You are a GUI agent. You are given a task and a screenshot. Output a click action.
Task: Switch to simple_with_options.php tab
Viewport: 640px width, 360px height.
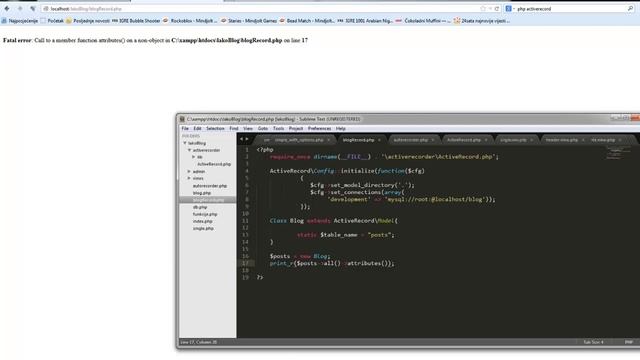point(299,140)
